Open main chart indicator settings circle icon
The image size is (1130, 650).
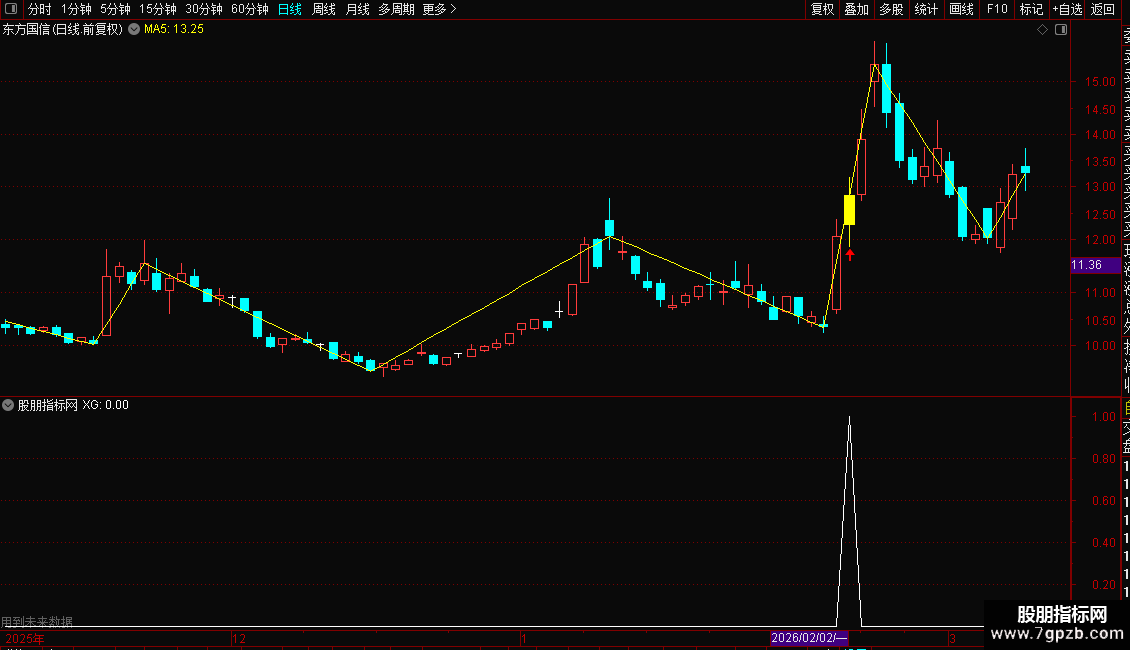point(134,30)
